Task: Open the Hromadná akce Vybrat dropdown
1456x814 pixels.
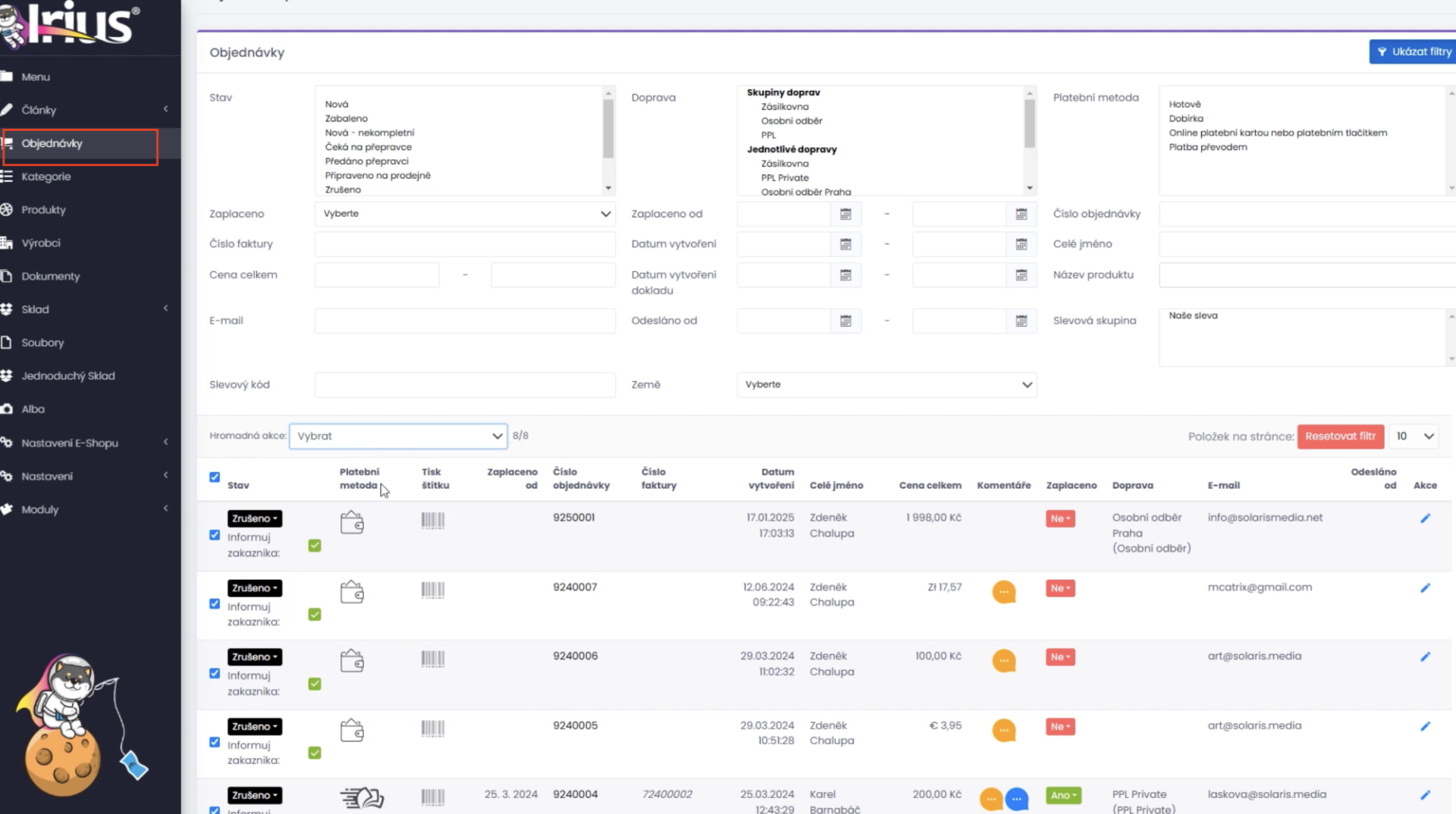Action: click(398, 436)
